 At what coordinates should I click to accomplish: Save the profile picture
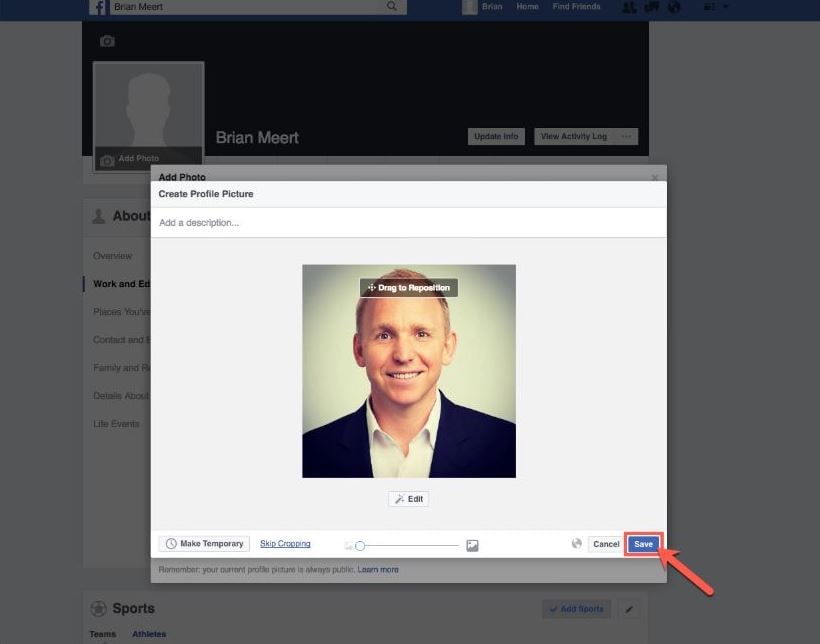click(x=643, y=544)
